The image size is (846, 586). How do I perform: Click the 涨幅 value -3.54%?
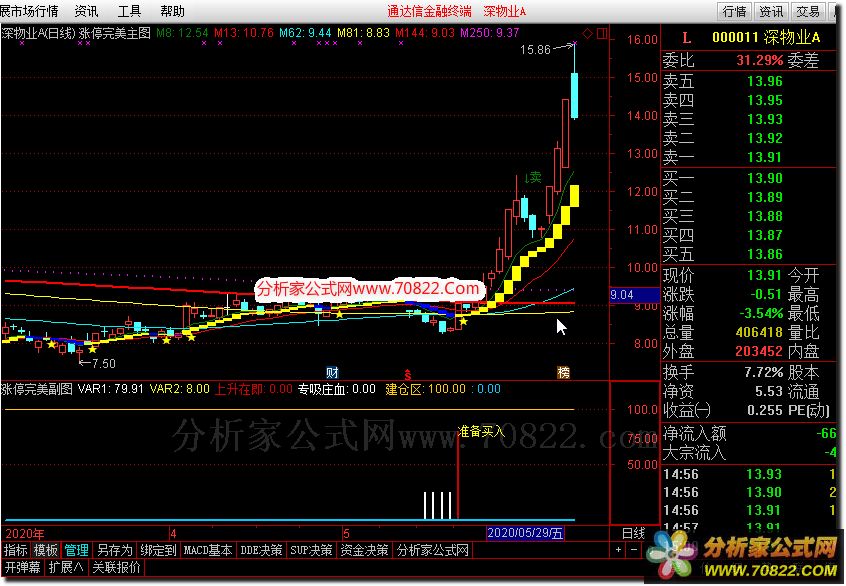point(761,314)
